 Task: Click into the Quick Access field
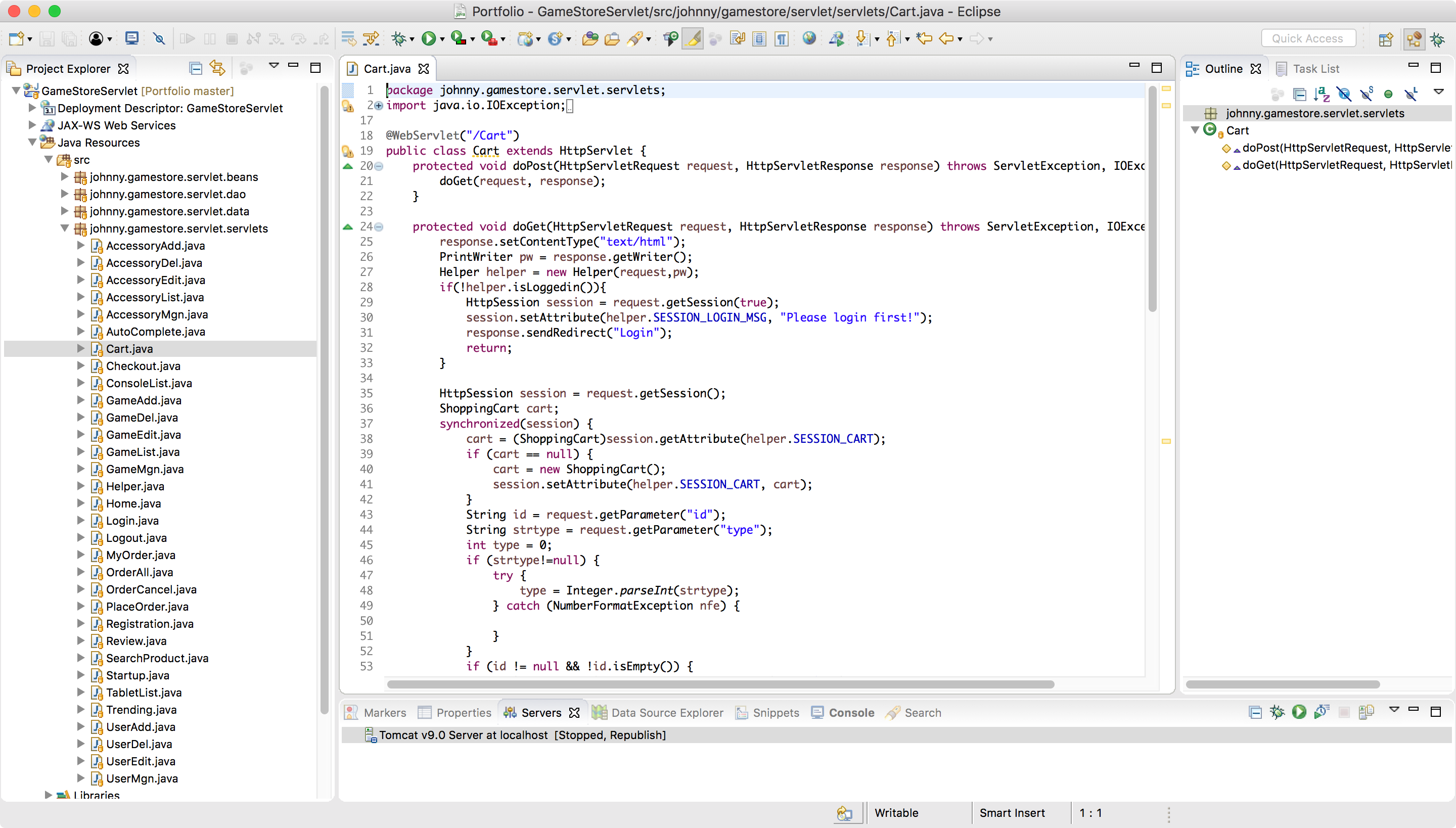click(x=1308, y=38)
